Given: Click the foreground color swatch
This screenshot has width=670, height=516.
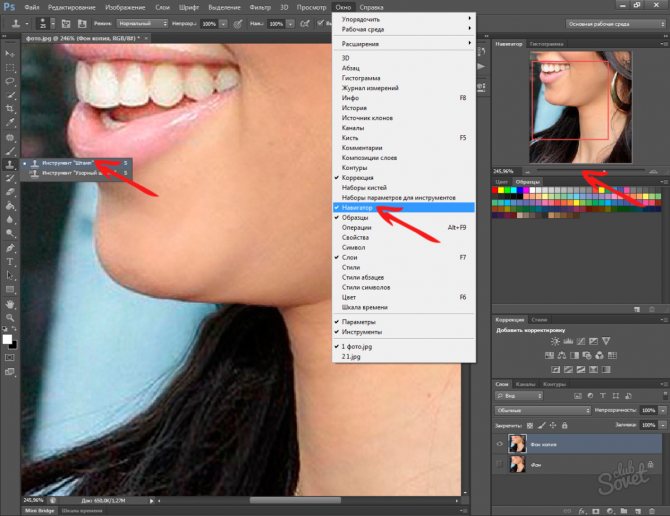Looking at the screenshot, I should pyautogui.click(x=7, y=340).
